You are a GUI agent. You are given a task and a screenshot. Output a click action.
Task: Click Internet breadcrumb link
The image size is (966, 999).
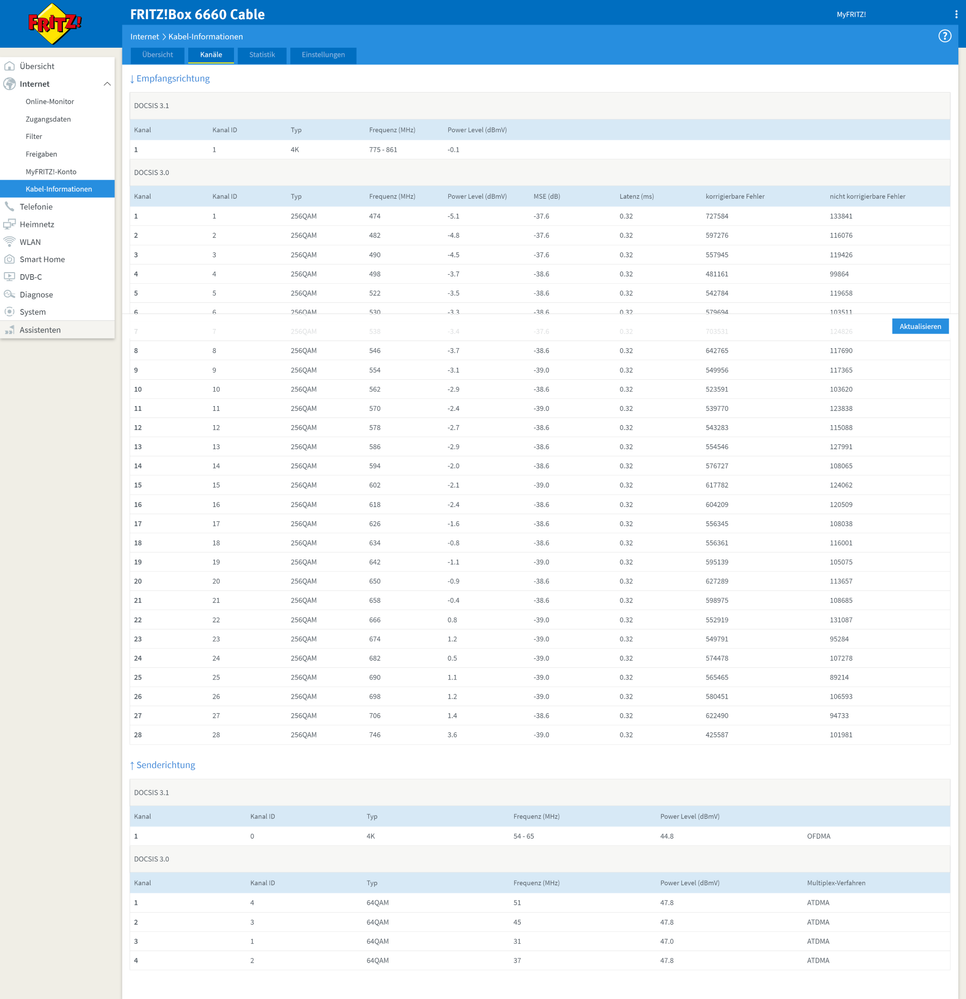click(144, 37)
